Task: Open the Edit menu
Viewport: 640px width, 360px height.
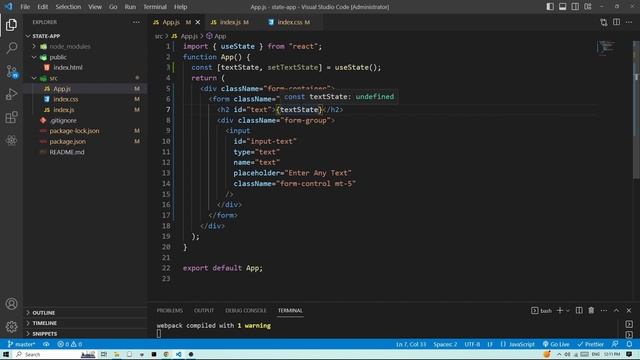Action: 42,7
